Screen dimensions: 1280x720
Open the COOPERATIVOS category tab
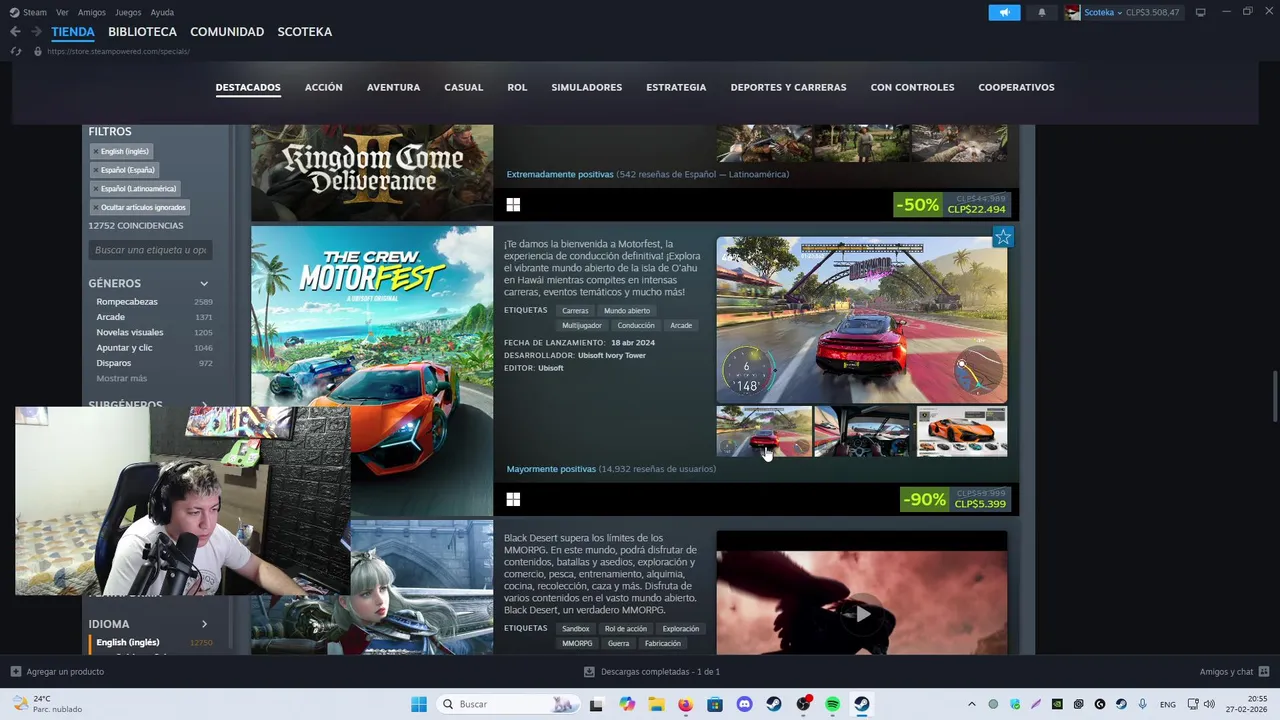(1016, 87)
